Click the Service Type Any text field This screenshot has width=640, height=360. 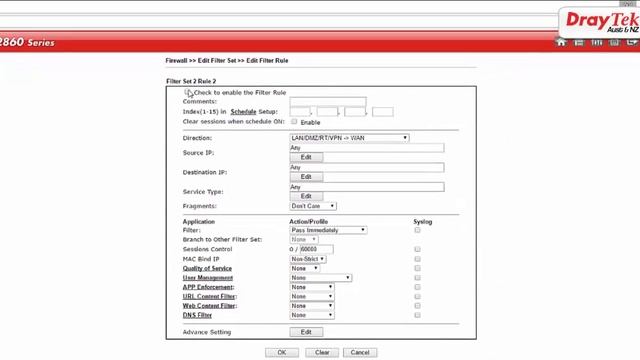(367, 187)
